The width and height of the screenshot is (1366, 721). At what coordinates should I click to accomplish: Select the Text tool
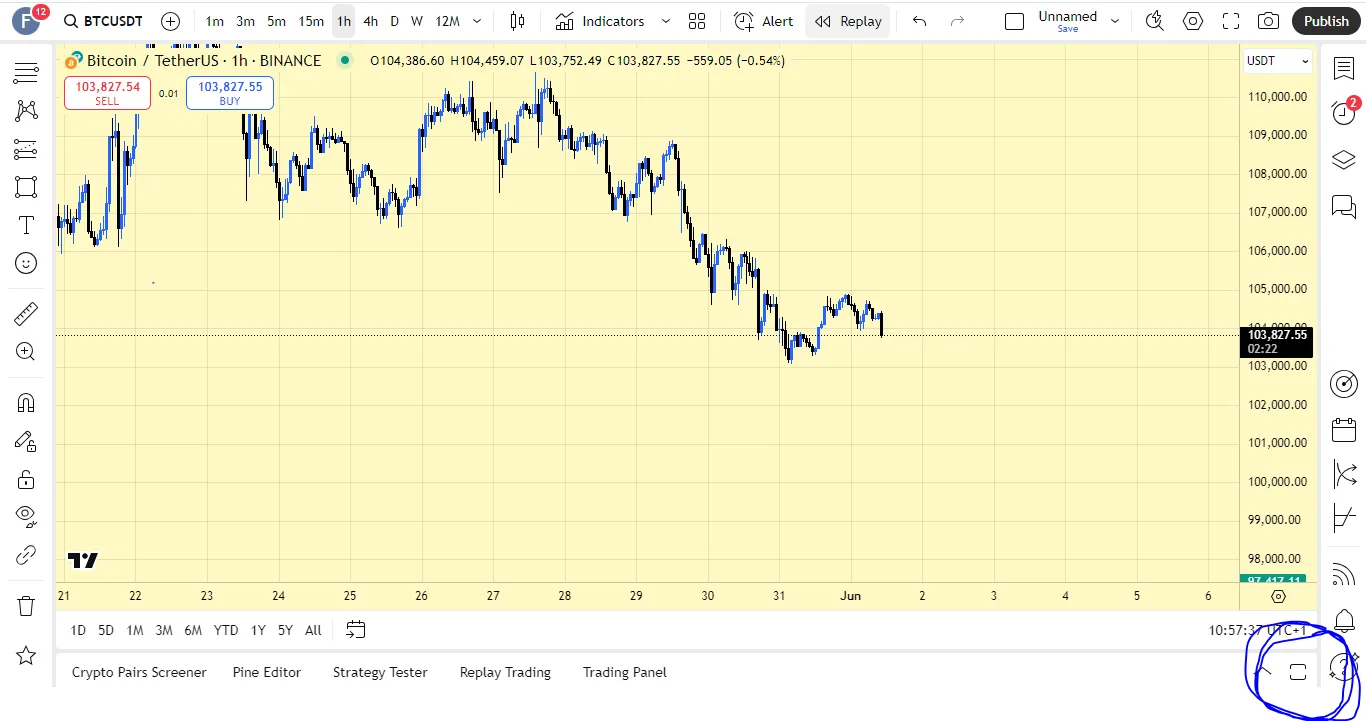(26, 225)
